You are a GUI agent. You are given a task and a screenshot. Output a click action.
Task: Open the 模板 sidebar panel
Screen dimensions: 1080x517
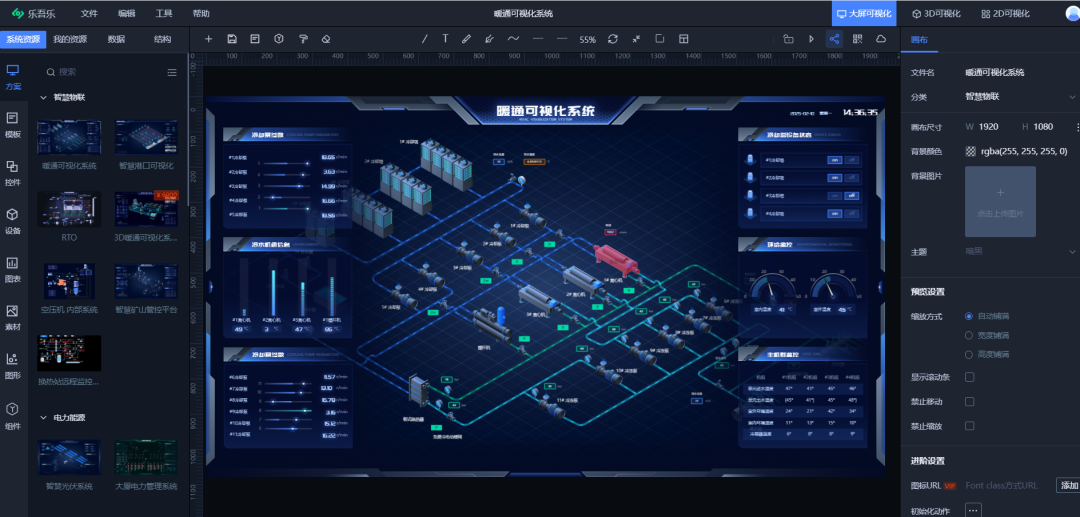tap(13, 125)
